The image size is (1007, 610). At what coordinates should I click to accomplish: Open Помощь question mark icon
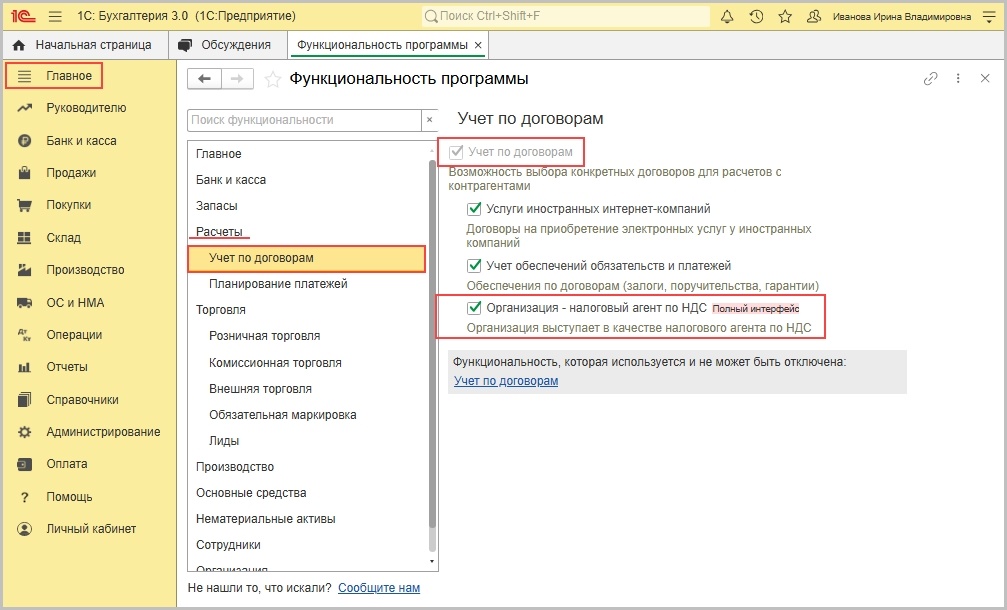[x=24, y=497]
